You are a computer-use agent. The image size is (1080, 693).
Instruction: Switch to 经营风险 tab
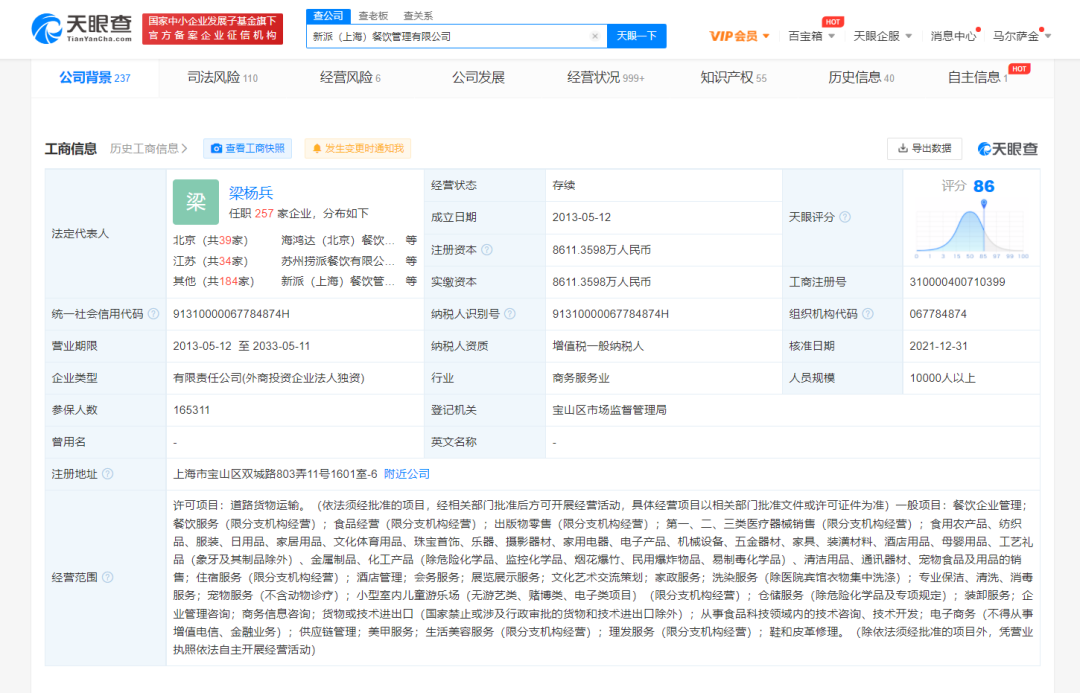[350, 77]
